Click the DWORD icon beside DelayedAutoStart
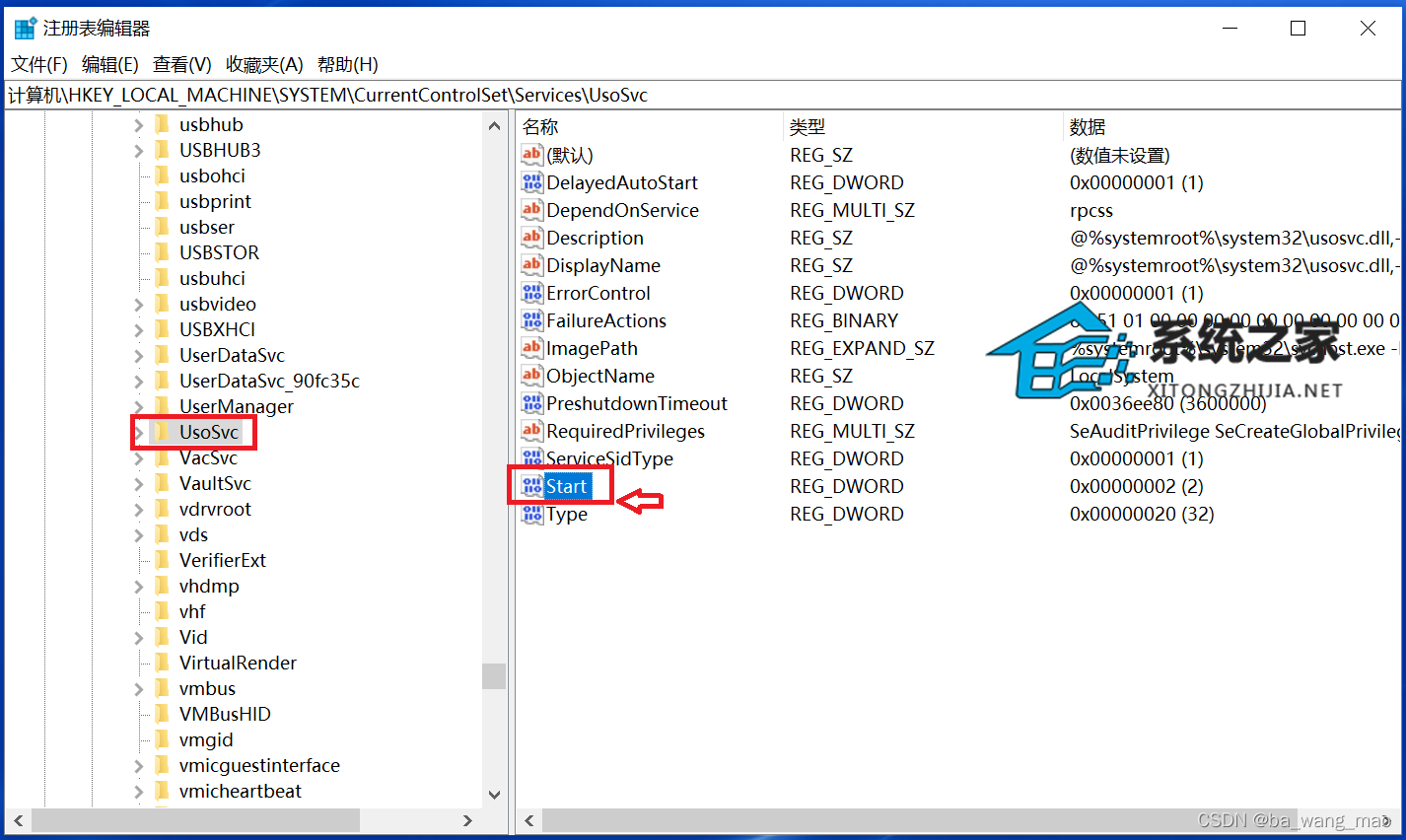Image resolution: width=1406 pixels, height=840 pixels. coord(531,182)
